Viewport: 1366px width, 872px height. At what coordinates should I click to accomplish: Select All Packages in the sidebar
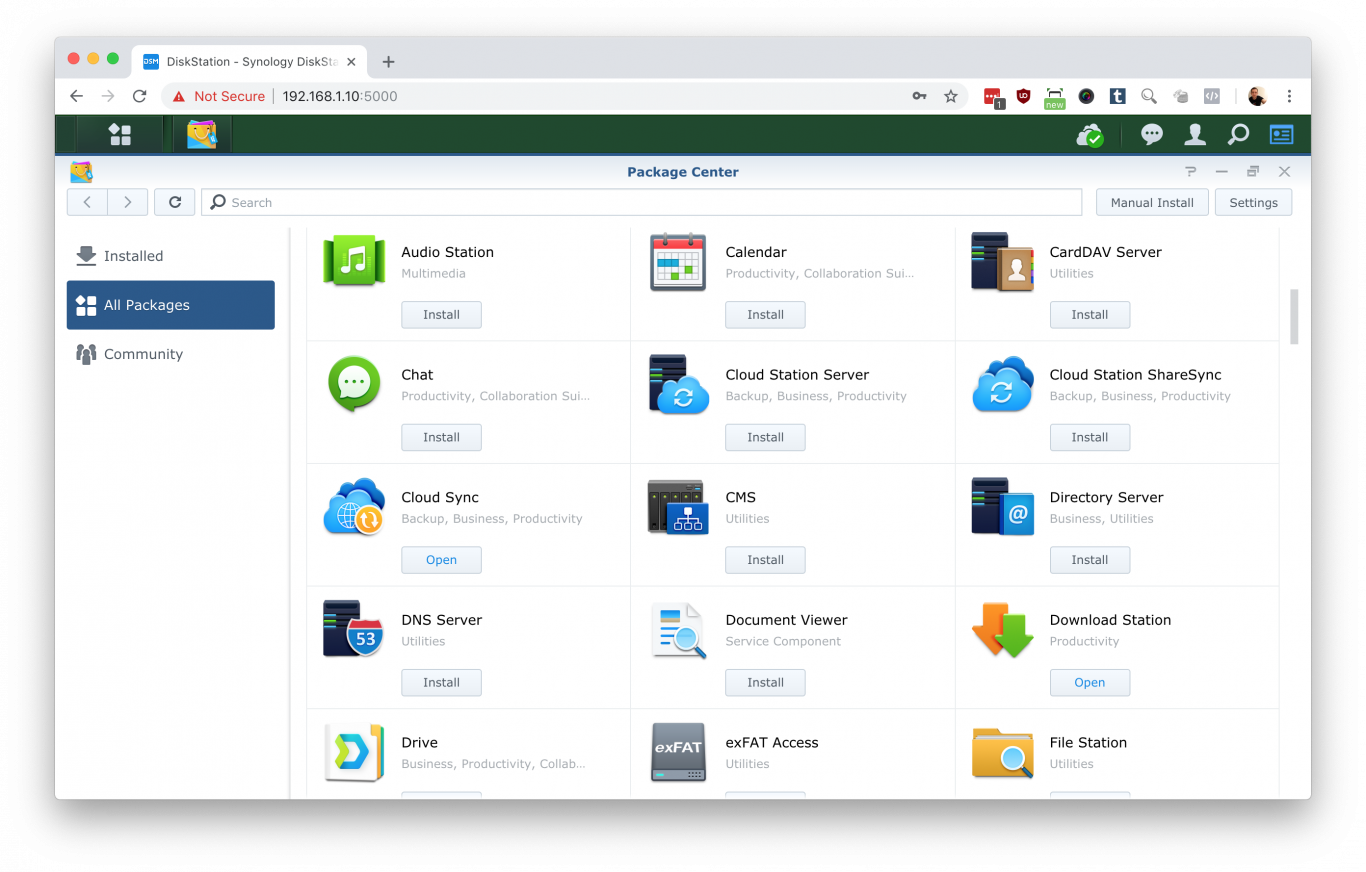click(x=171, y=305)
